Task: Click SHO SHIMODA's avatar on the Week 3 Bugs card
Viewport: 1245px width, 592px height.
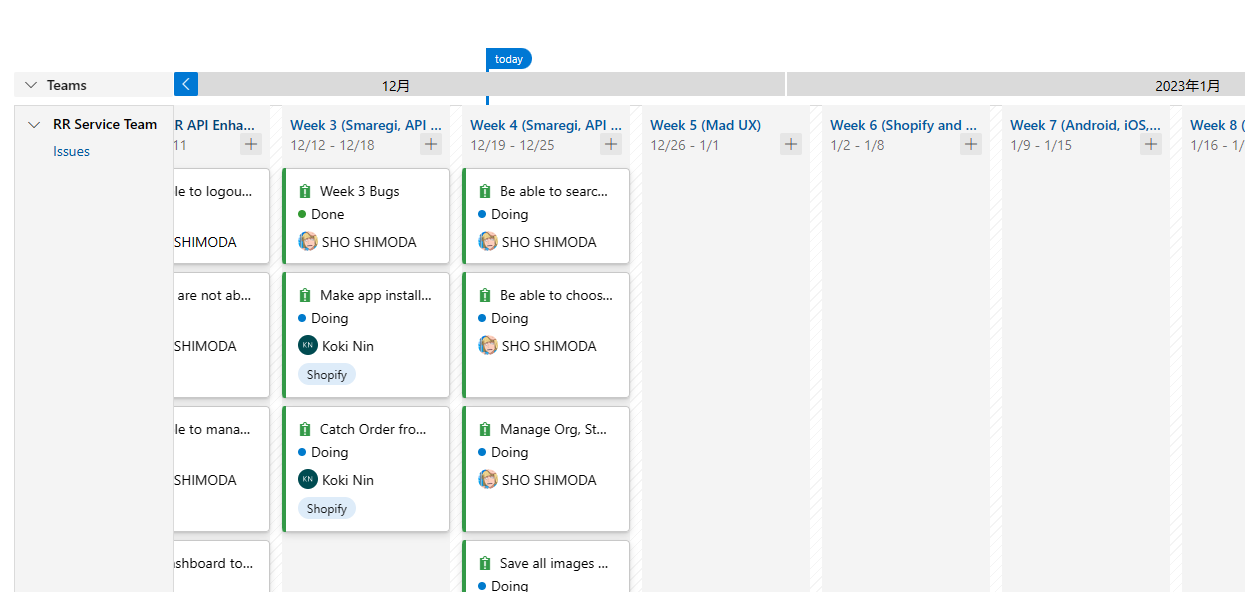Action: tap(308, 241)
